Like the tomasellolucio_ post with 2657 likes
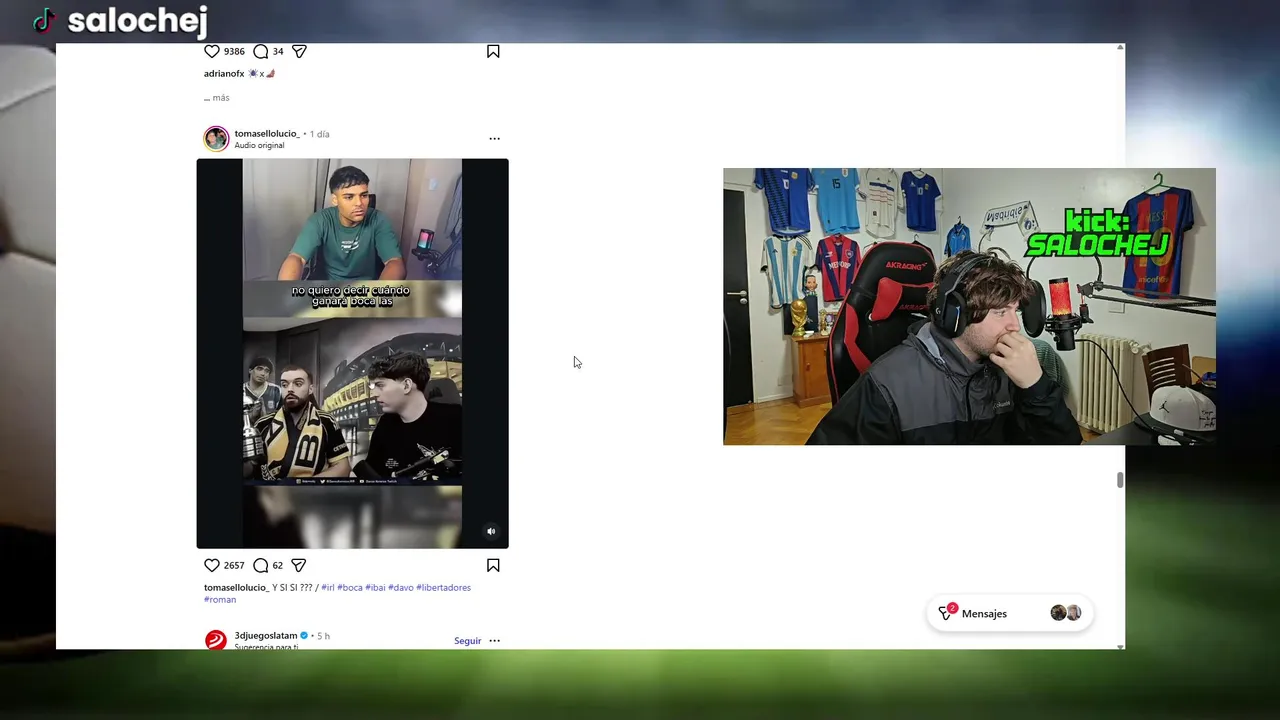The height and width of the screenshot is (720, 1280). 212,565
